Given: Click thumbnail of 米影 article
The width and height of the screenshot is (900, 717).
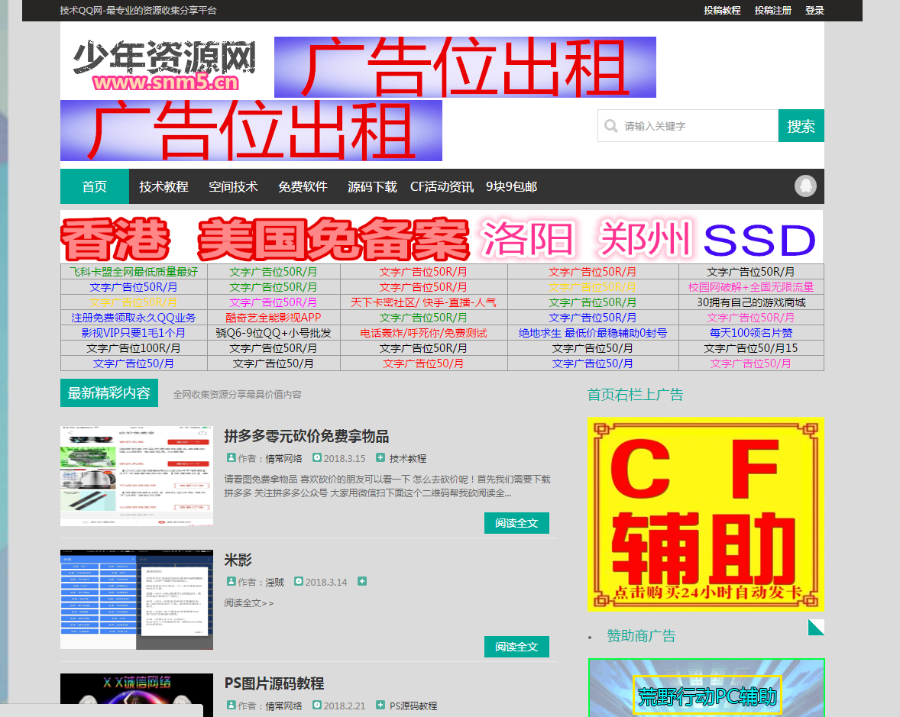Looking at the screenshot, I should click(x=137, y=599).
